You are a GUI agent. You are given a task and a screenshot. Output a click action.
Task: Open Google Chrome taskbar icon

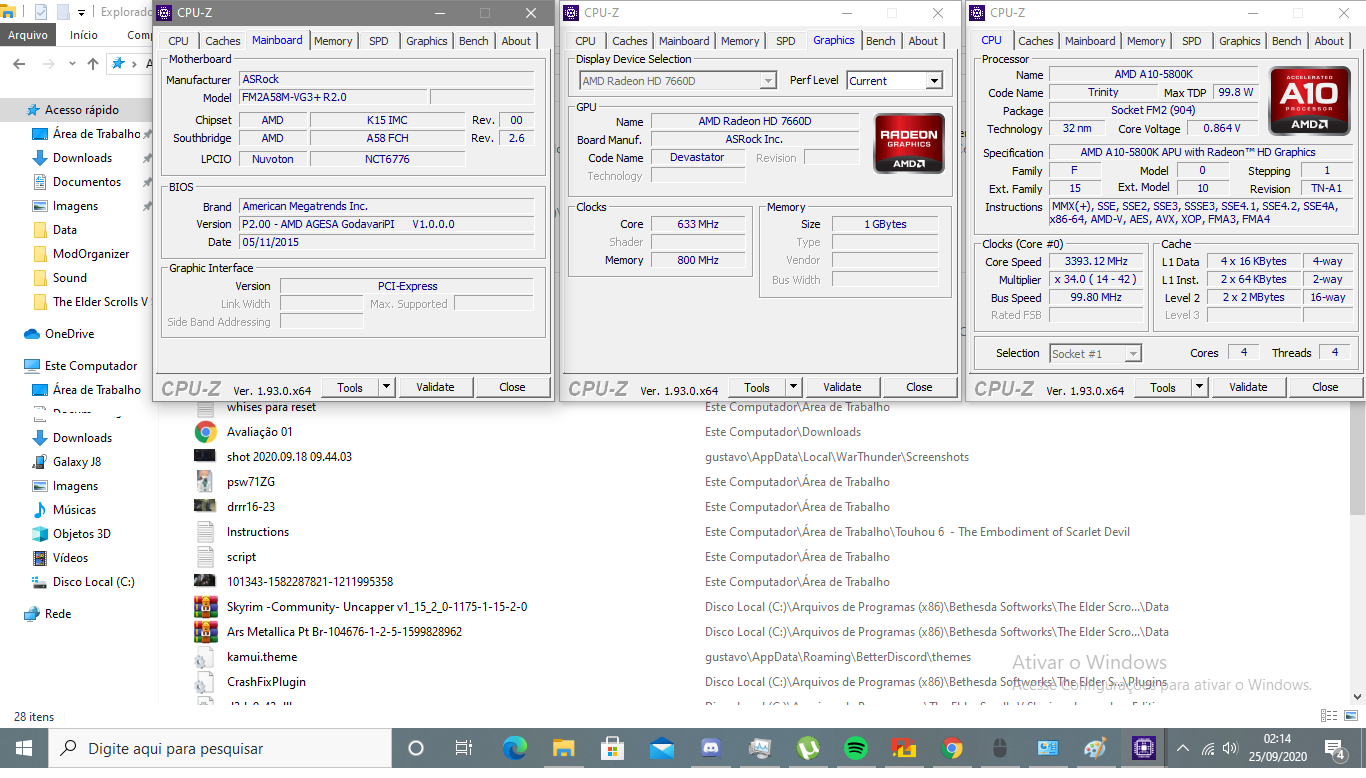coord(953,748)
